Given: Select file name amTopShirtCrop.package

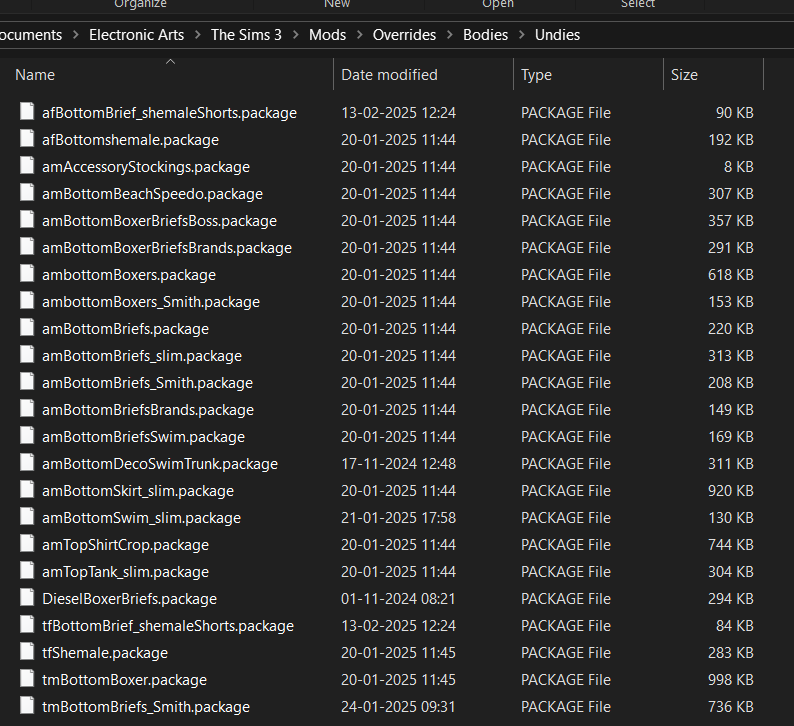Looking at the screenshot, I should (x=126, y=545).
